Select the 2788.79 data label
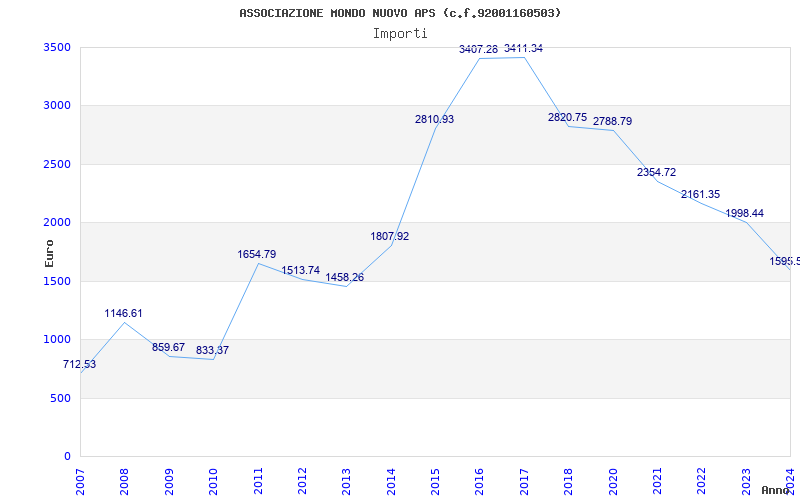This screenshot has height=500, width=800. click(x=612, y=121)
